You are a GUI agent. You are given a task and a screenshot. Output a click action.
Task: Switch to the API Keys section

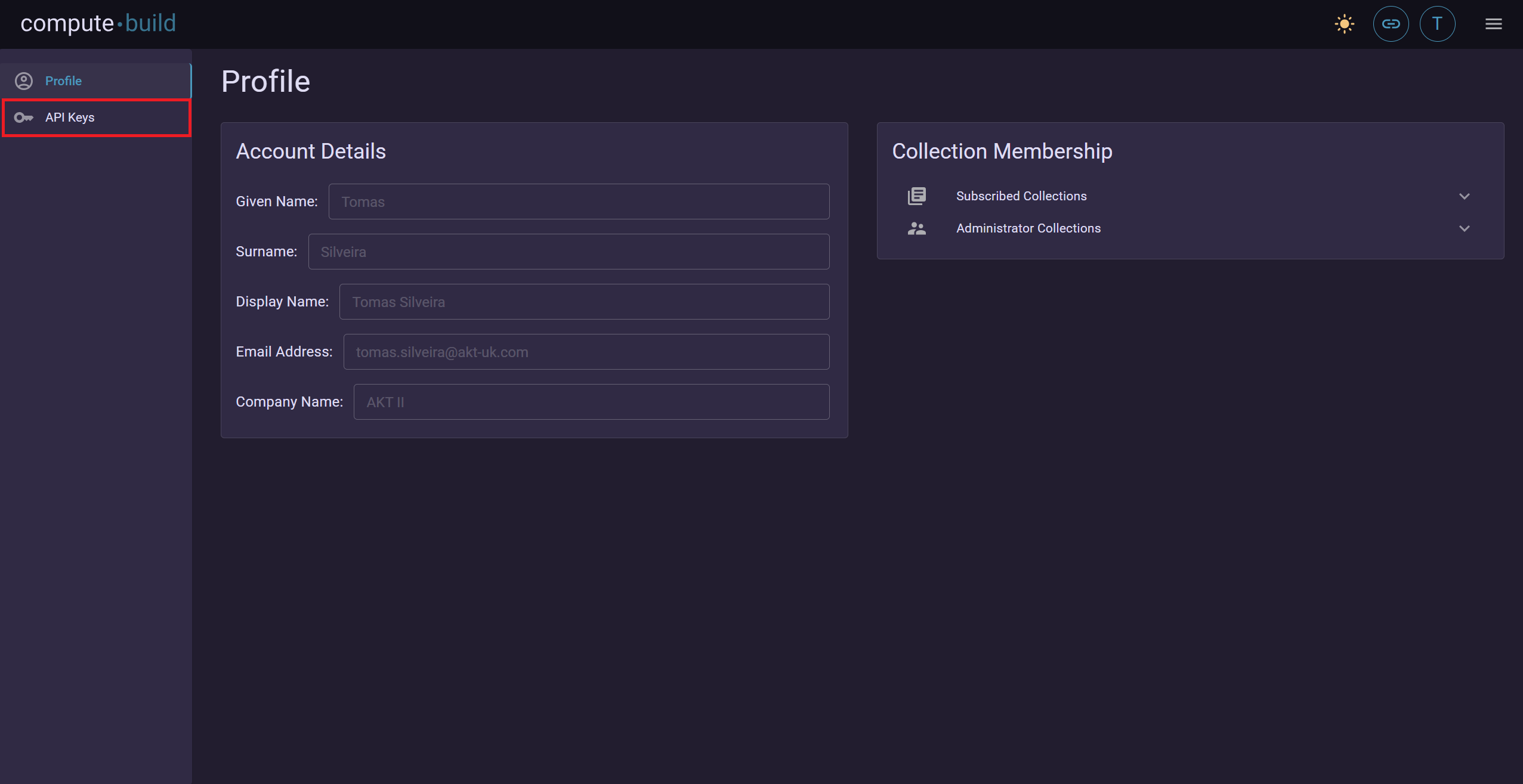70,117
